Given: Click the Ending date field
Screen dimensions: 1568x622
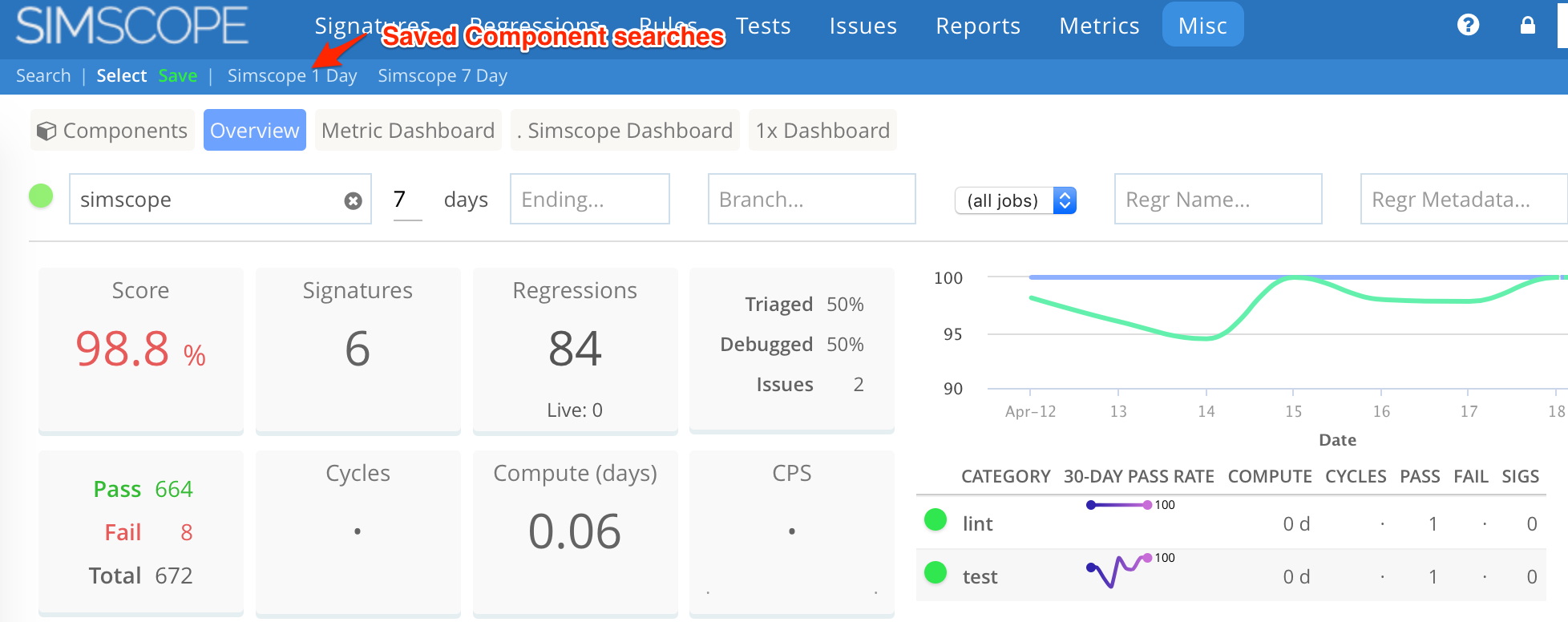Looking at the screenshot, I should pyautogui.click(x=590, y=199).
